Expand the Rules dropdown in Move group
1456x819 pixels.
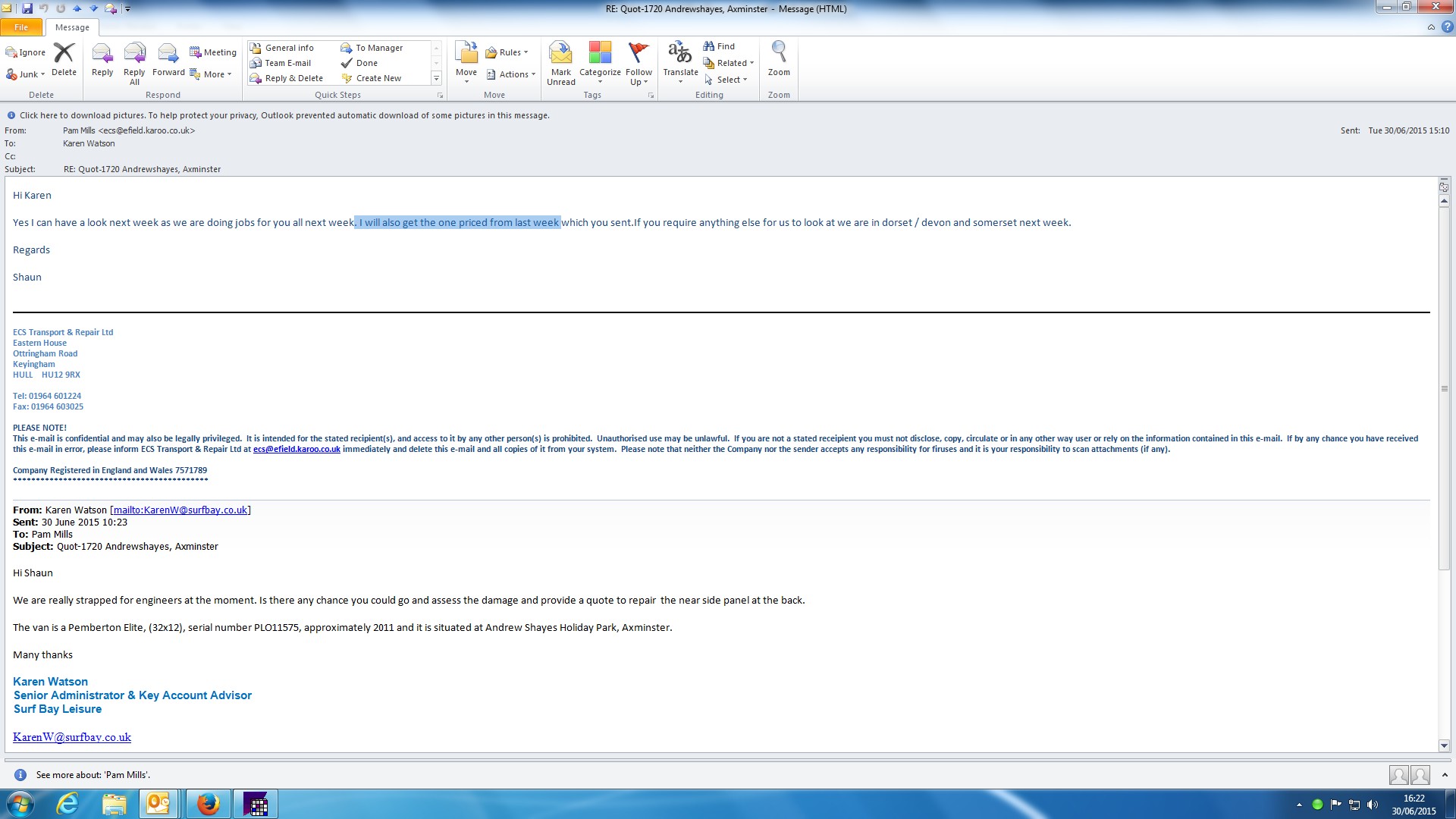(526, 52)
